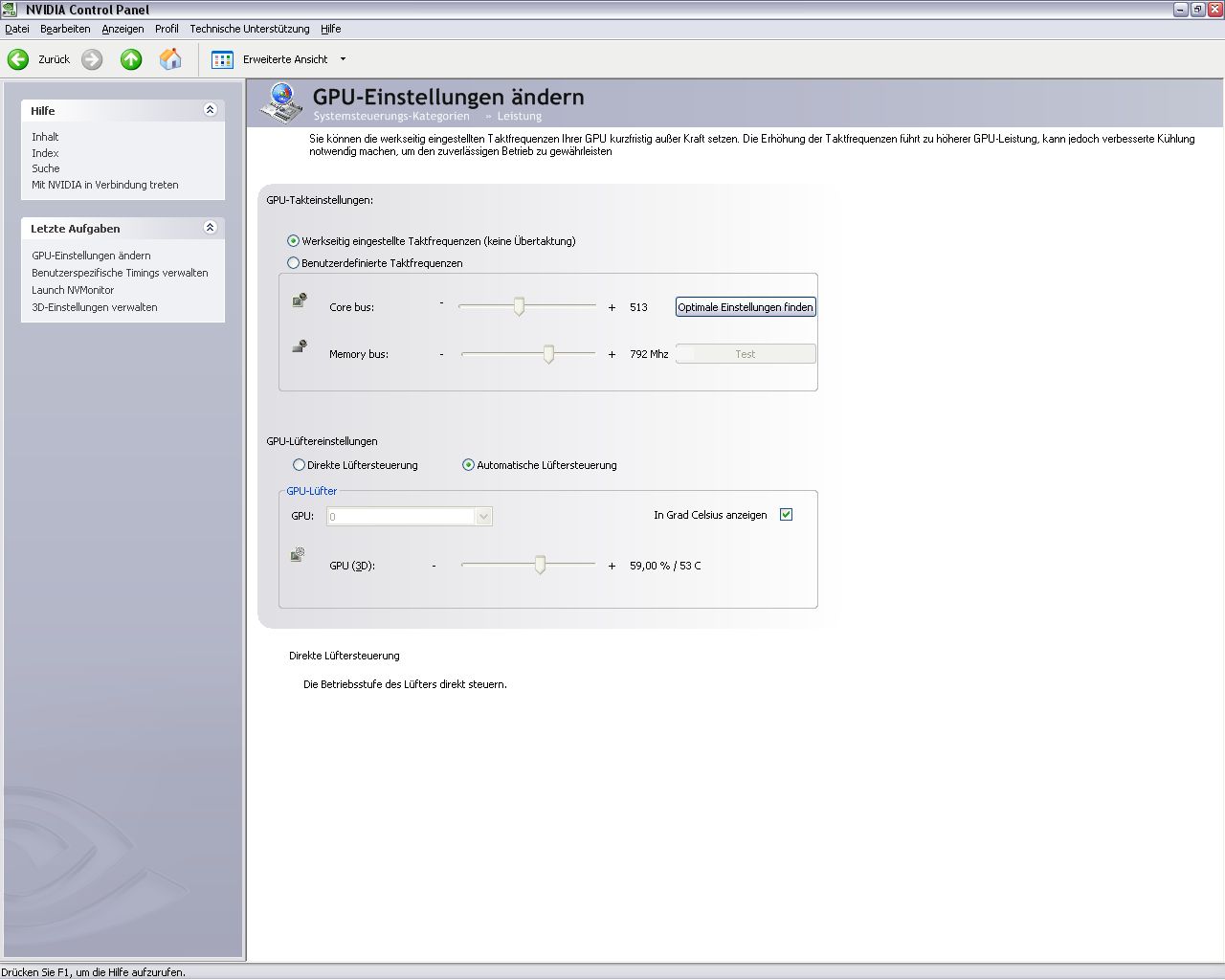1225x980 pixels.
Task: Click the green up arrow icon
Action: [x=131, y=59]
